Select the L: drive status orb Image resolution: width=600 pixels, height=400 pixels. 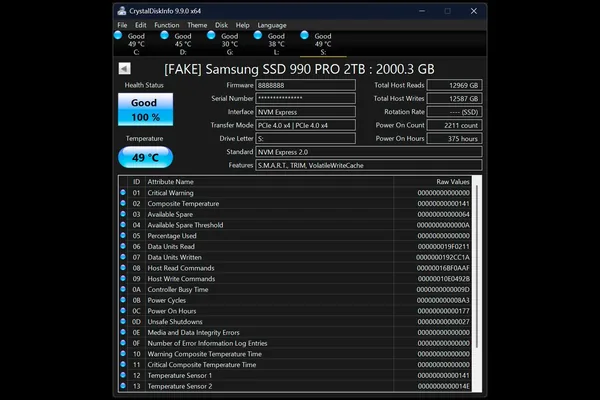(x=258, y=35)
